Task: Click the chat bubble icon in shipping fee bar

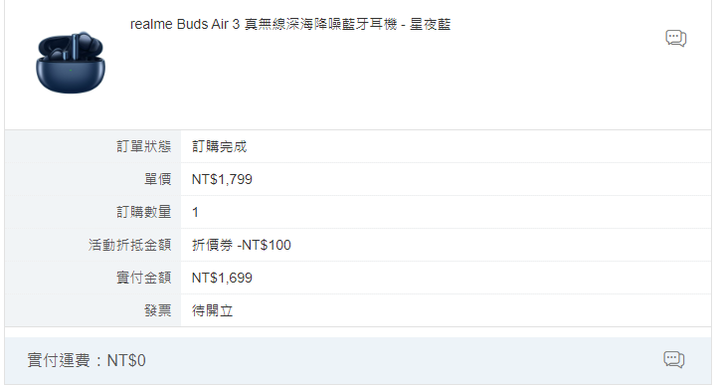Action: tap(674, 359)
